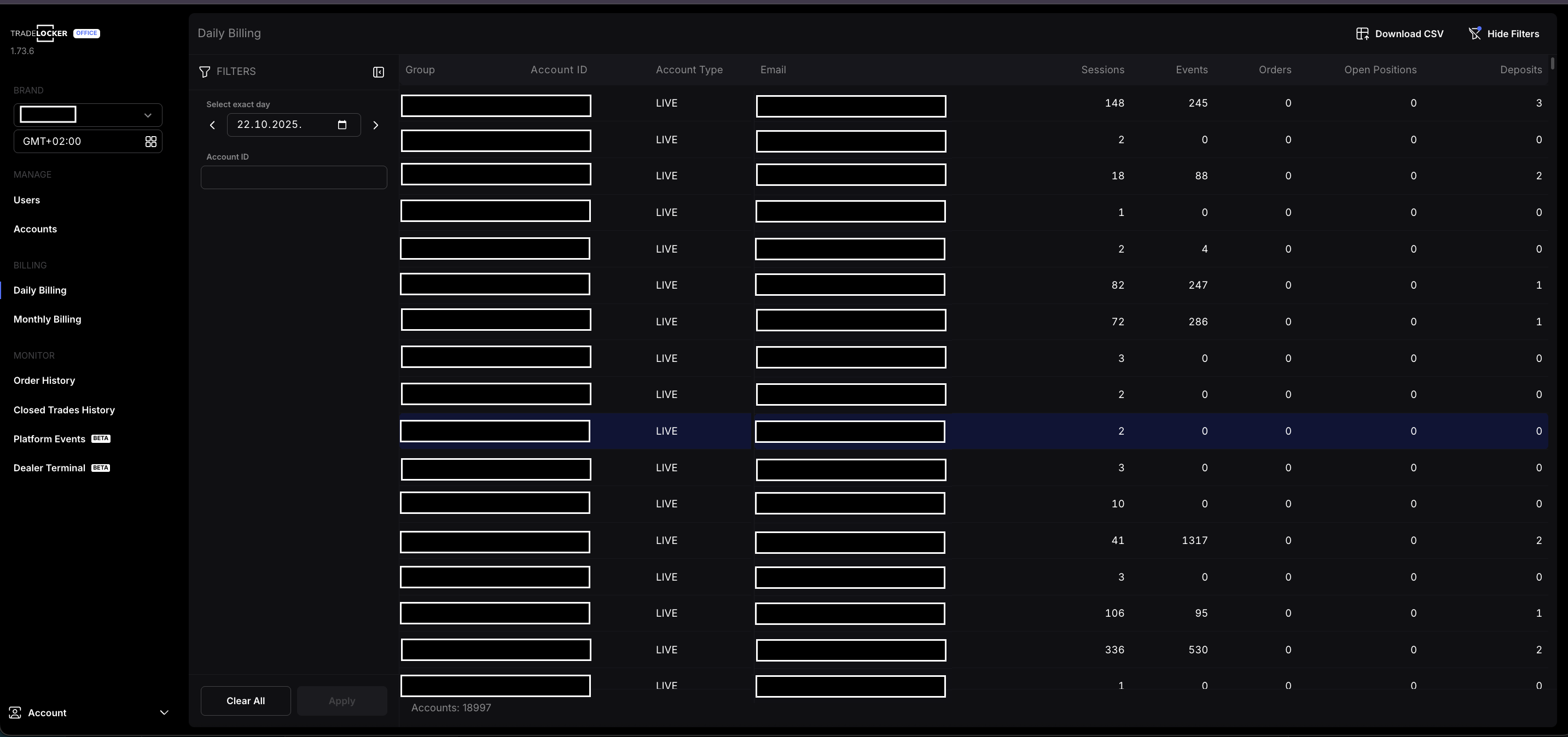Click the Hide Filters funnel icon

tap(1474, 33)
